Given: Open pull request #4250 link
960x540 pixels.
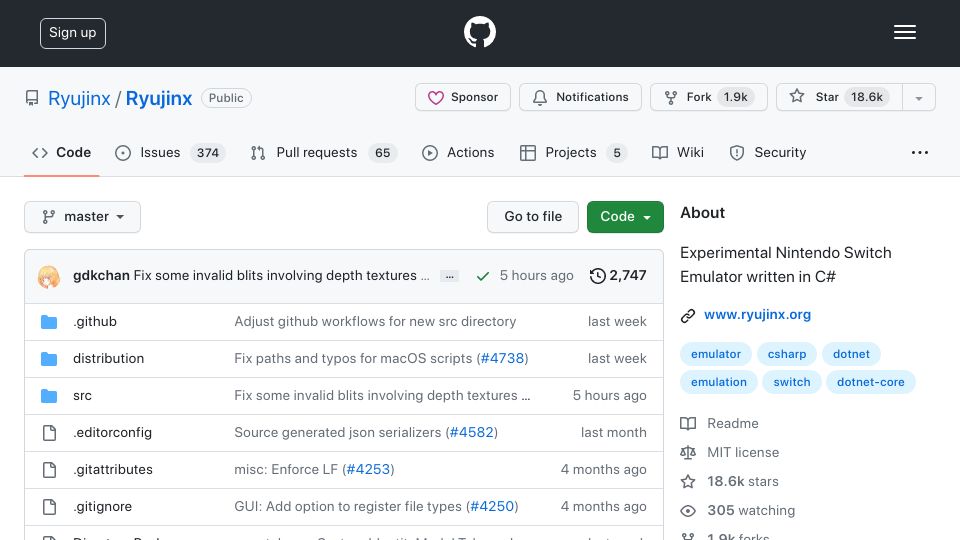Looking at the screenshot, I should (x=492, y=506).
